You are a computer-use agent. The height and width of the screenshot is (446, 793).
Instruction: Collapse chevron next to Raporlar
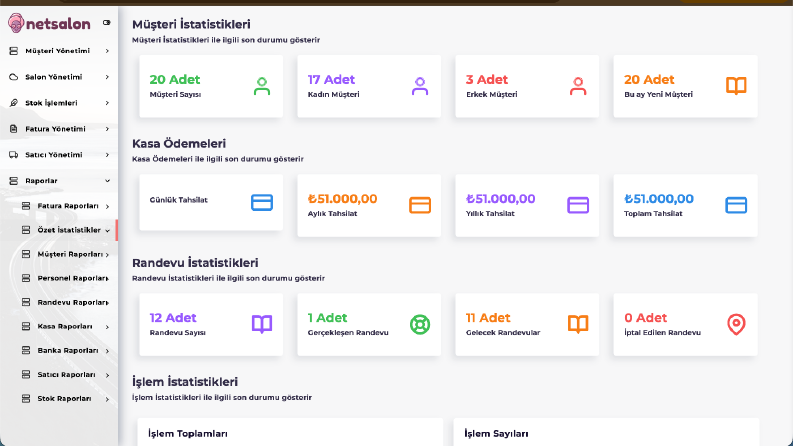tap(107, 181)
